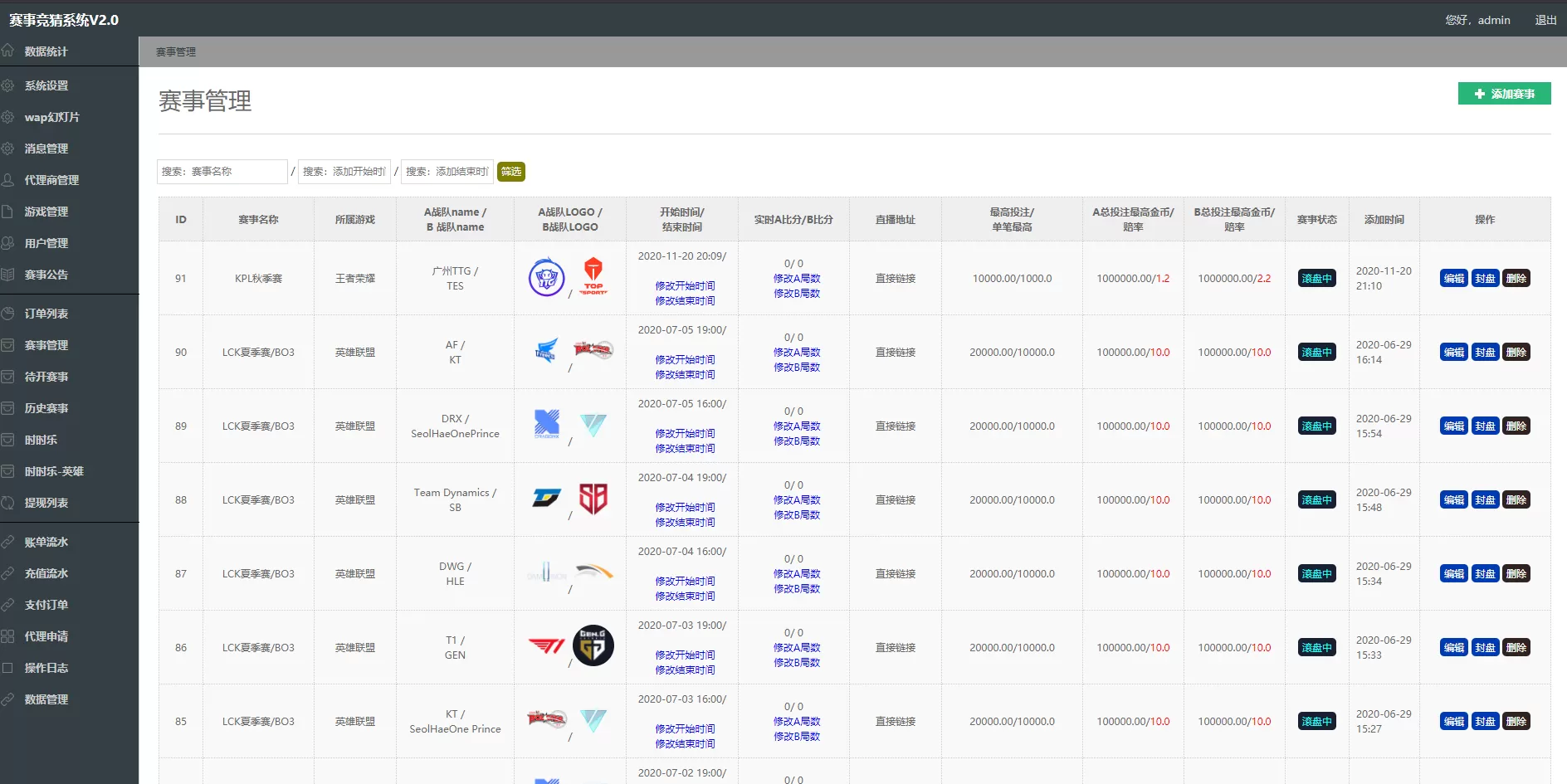This screenshot has height=784, width=1567.
Task: Click 编辑 for the KPL秋季赛 row
Action: coord(1453,279)
